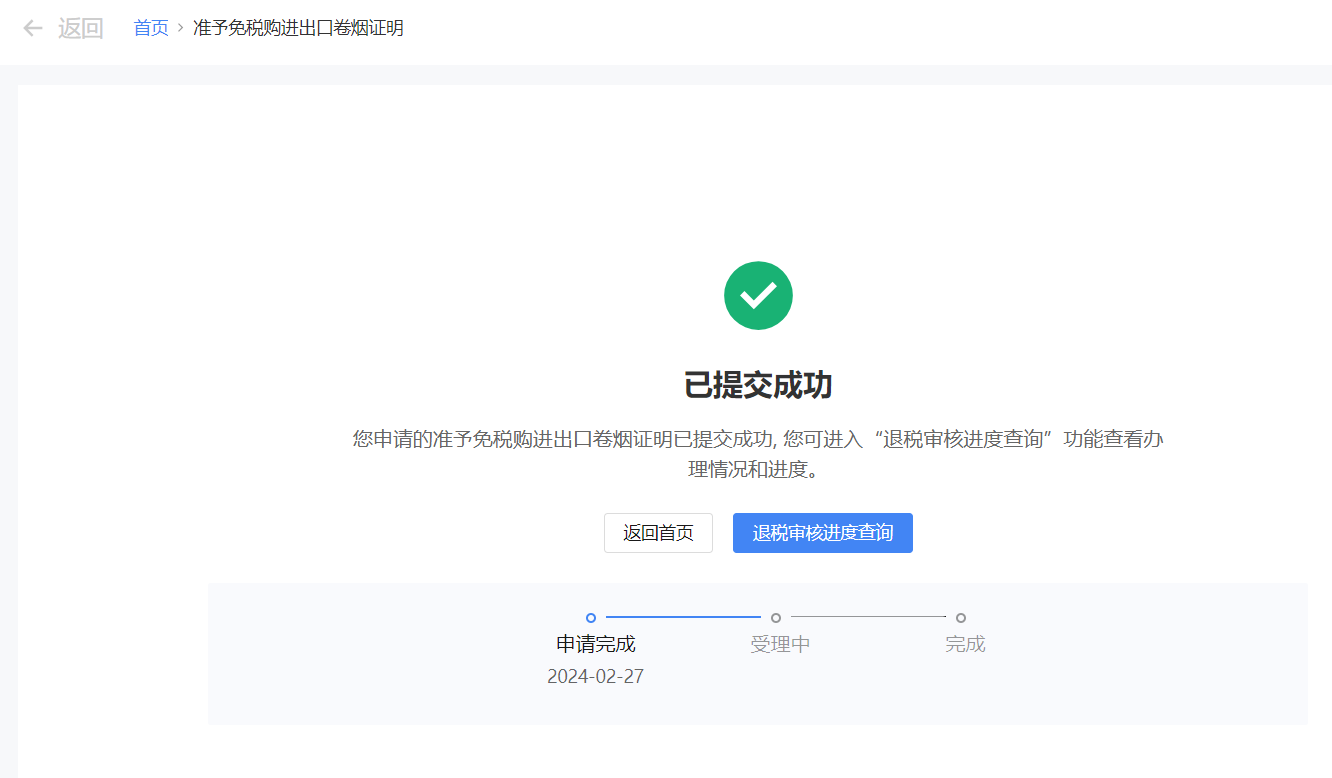Click the 2024-02-27 date under 申请完成
This screenshot has height=778, width=1332.
[596, 677]
